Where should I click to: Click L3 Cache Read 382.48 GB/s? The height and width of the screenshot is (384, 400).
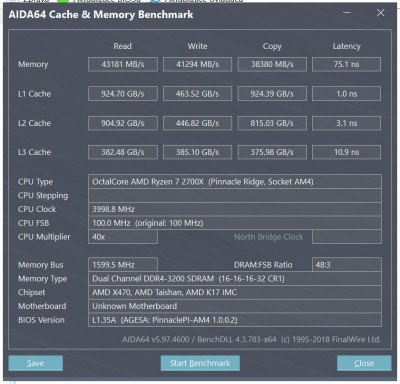pos(123,152)
